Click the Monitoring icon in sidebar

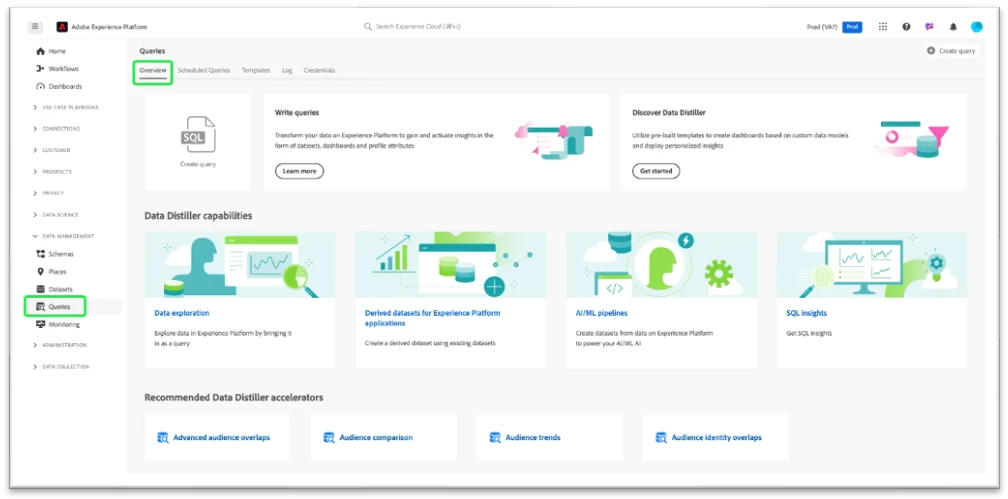click(40, 325)
